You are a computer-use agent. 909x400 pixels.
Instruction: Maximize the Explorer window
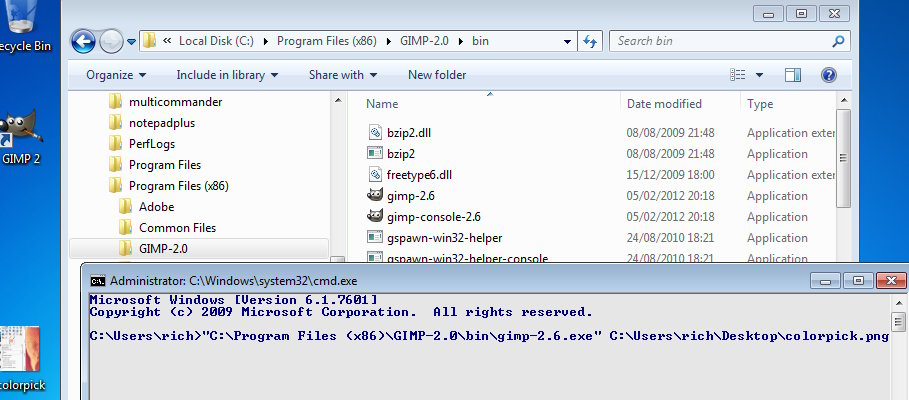(x=801, y=14)
